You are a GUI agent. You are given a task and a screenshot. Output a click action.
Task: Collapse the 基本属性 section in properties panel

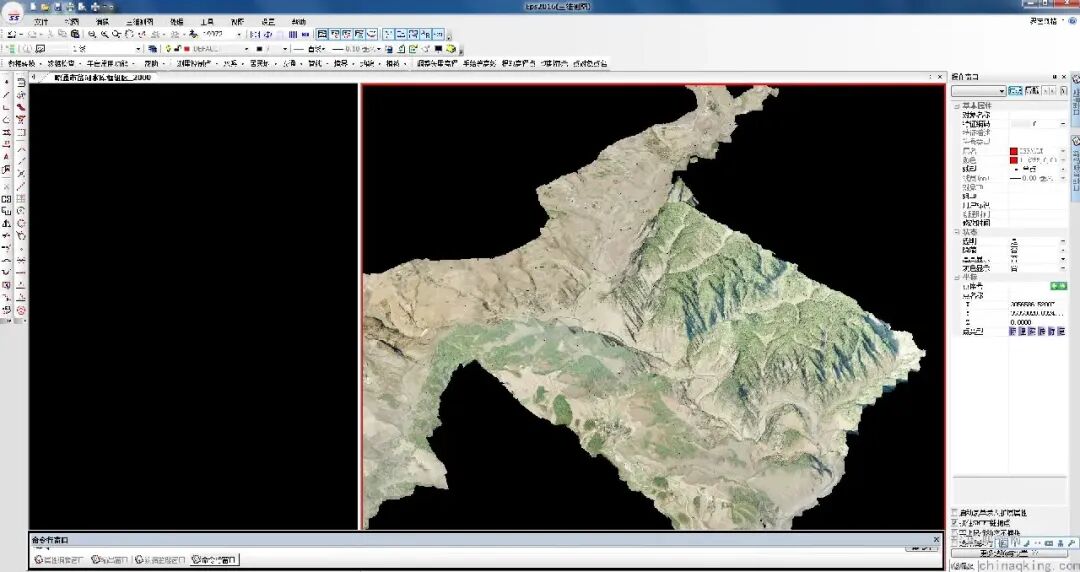pyautogui.click(x=957, y=105)
